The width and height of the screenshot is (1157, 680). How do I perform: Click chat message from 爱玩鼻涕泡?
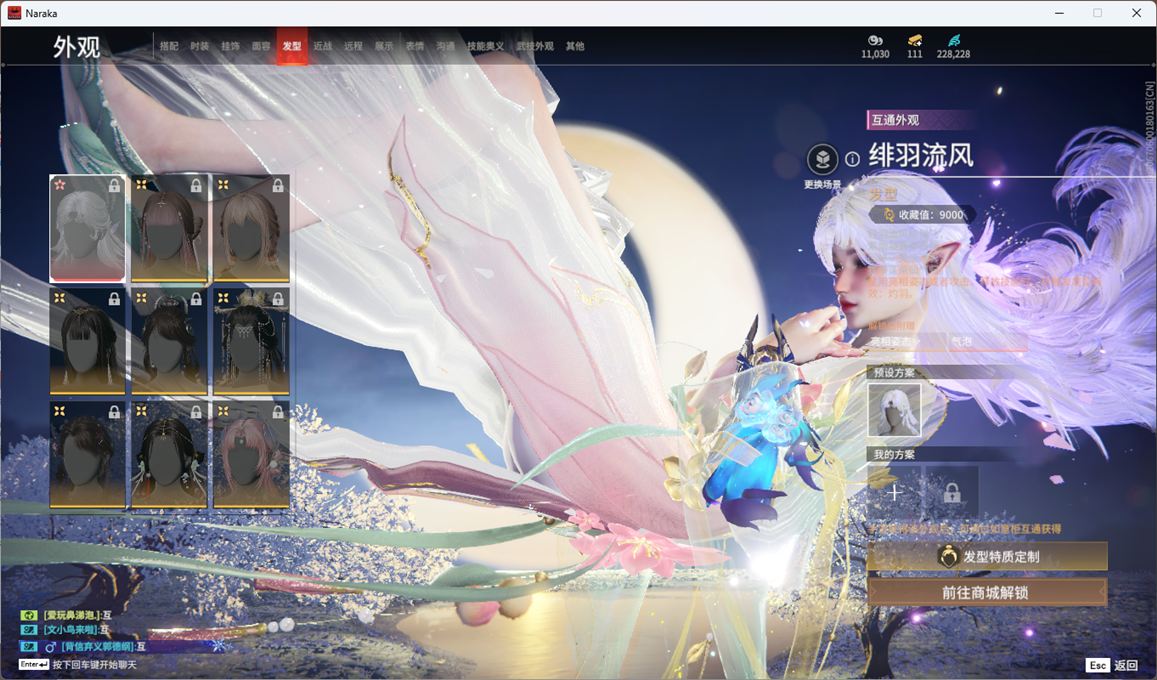click(68, 615)
